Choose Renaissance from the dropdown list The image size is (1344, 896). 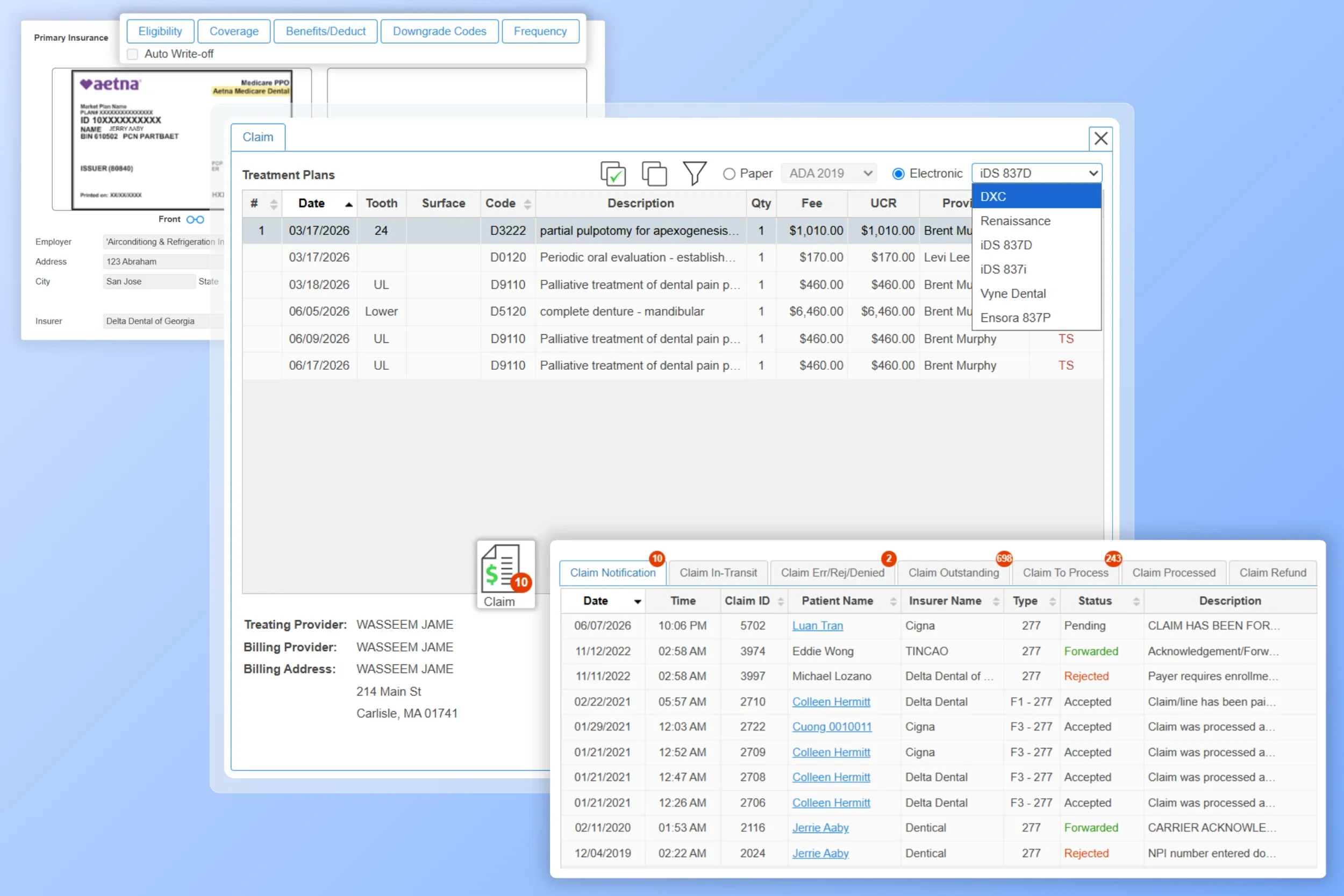coord(1036,220)
